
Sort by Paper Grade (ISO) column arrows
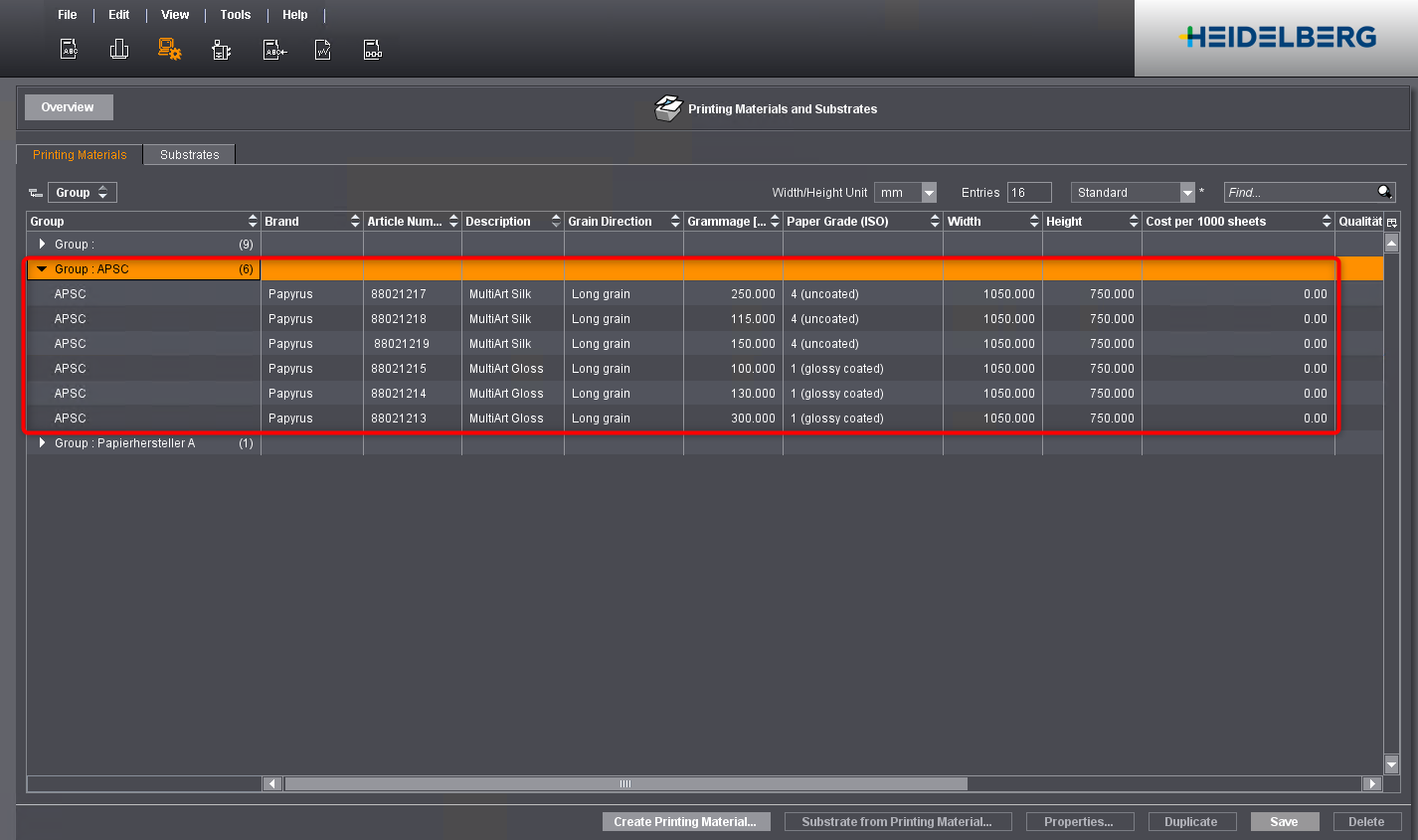pyautogui.click(x=935, y=221)
